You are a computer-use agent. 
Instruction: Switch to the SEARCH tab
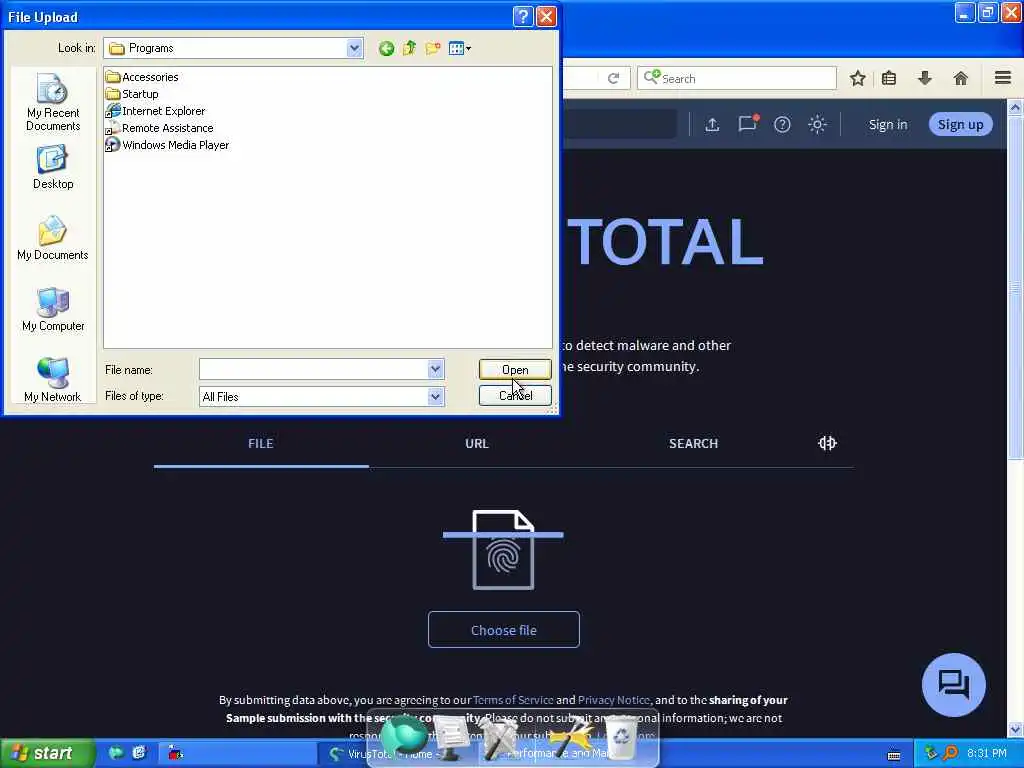coord(694,444)
